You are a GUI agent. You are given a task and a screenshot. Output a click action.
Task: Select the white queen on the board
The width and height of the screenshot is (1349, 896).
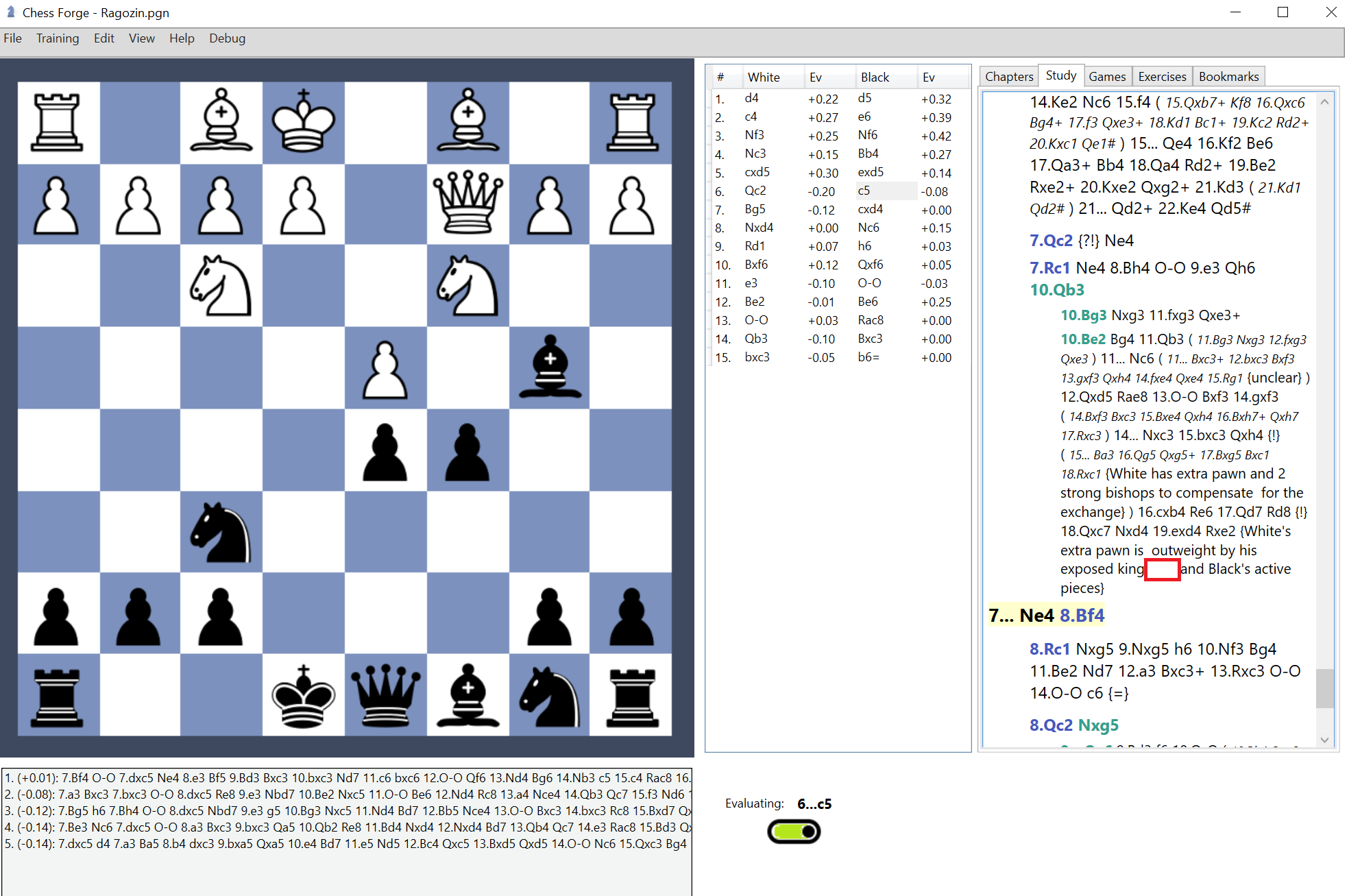click(467, 202)
